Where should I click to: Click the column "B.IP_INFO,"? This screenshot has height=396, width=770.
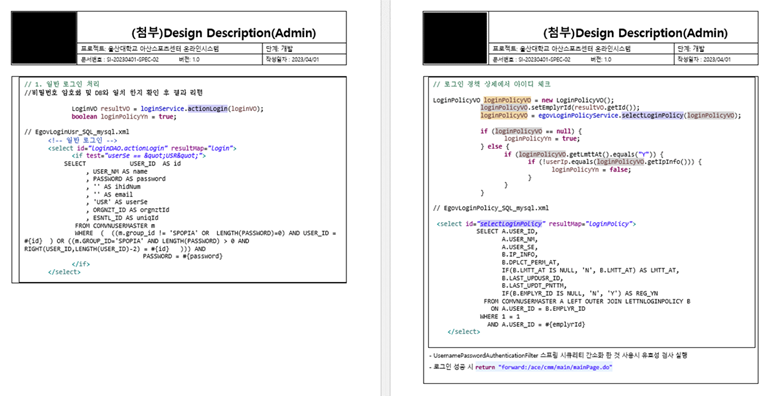520,255
